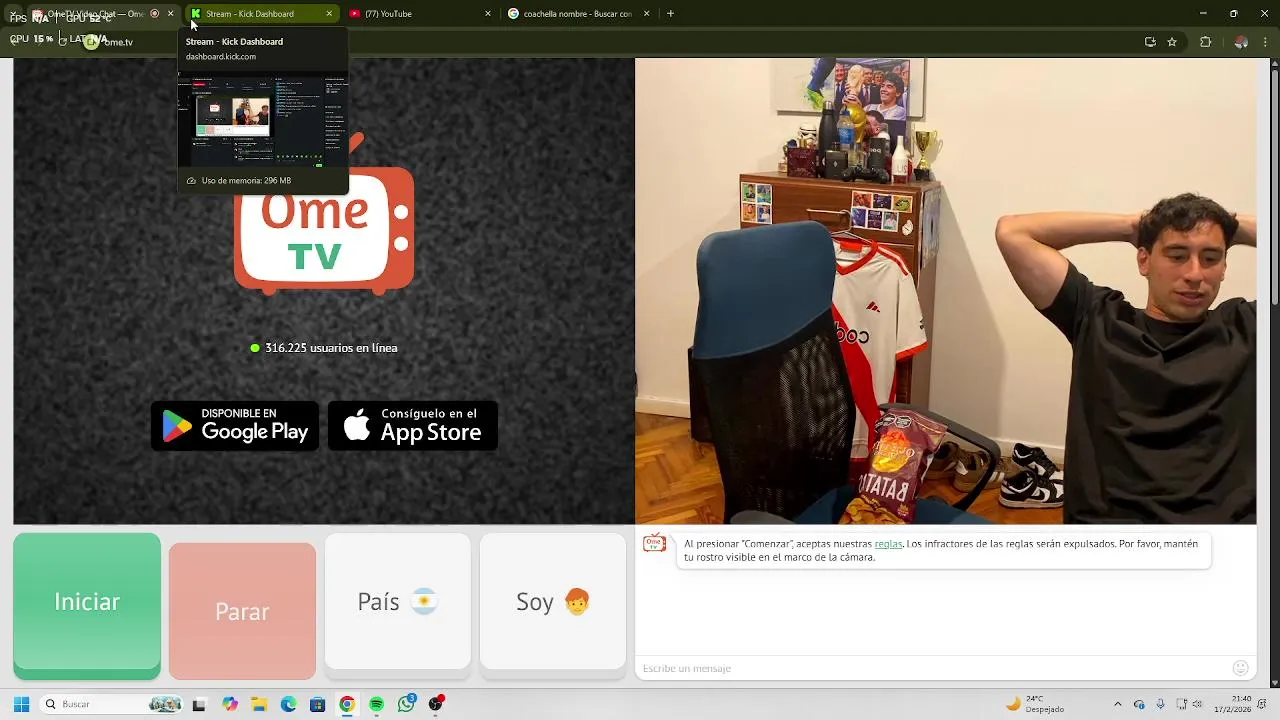Stop the chat with the Parar button
1280x720 pixels.
tap(242, 611)
